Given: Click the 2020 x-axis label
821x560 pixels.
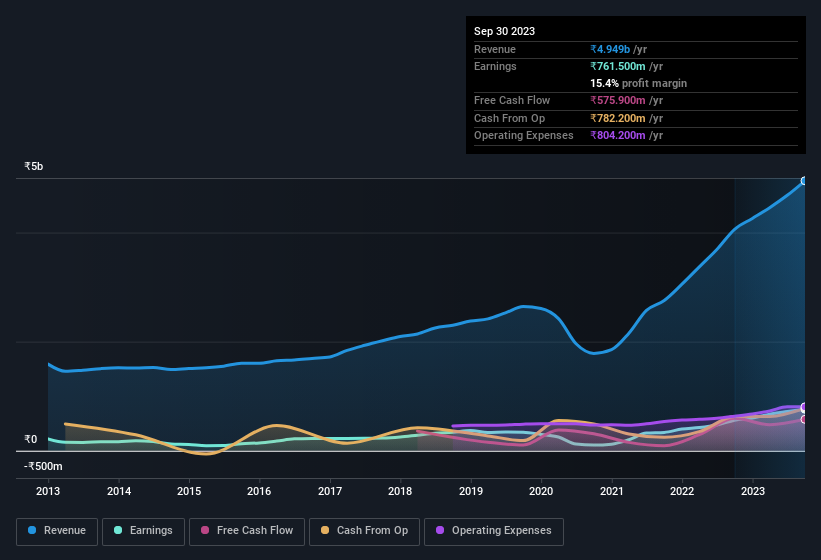Looking at the screenshot, I should click(541, 491).
